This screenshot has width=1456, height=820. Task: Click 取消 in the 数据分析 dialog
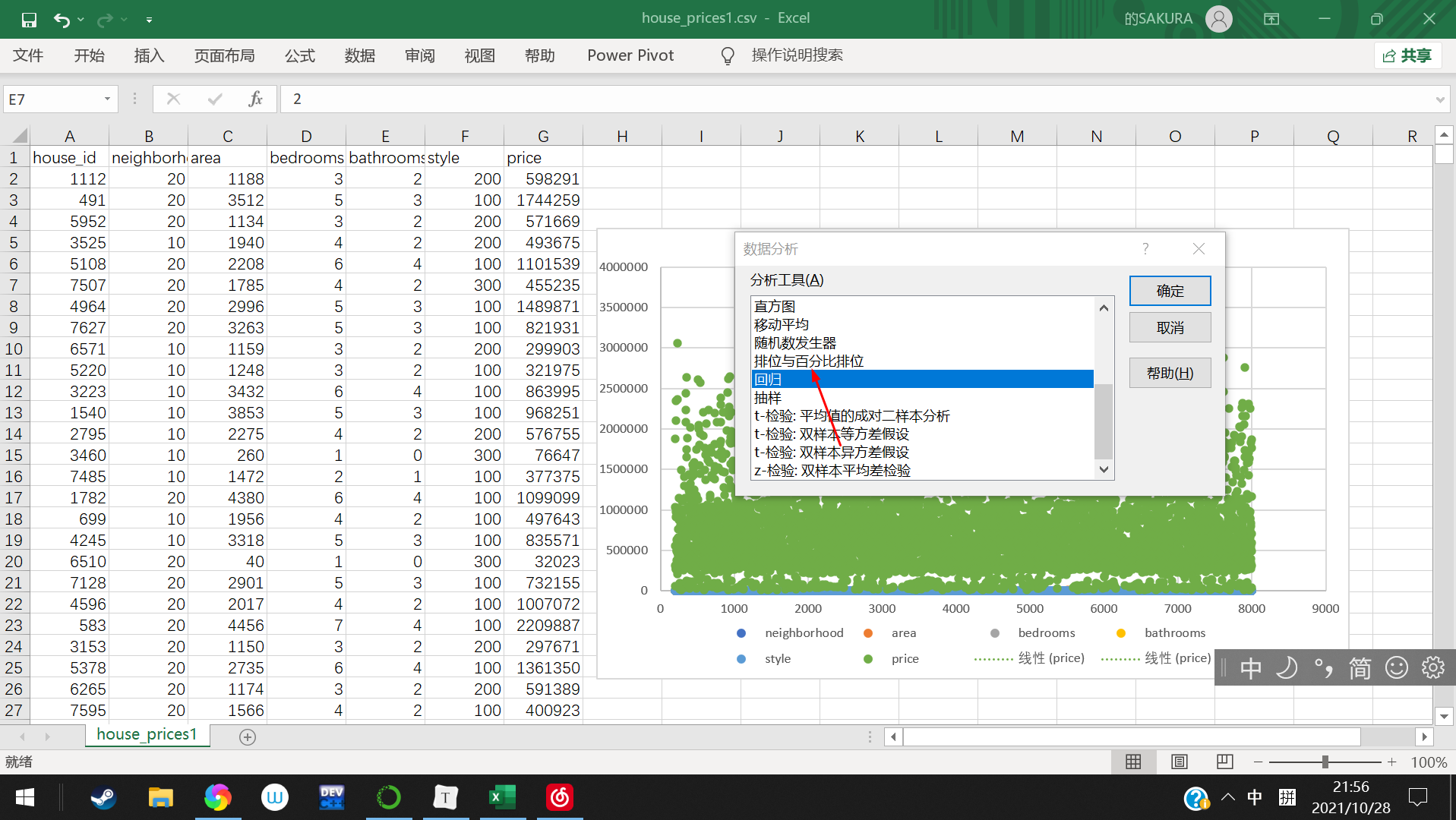click(x=1170, y=328)
